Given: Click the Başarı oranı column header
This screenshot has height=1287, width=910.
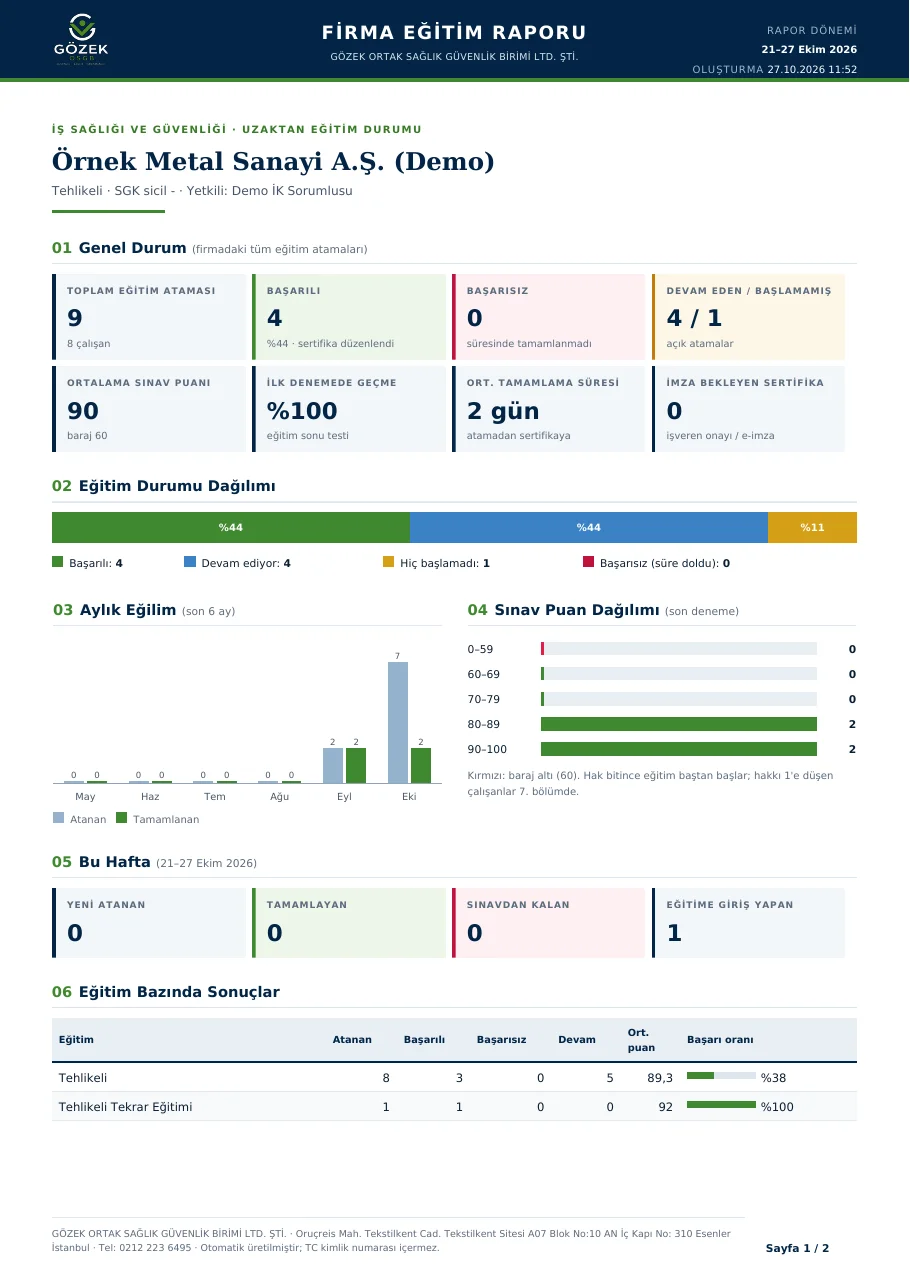Looking at the screenshot, I should 720,1040.
